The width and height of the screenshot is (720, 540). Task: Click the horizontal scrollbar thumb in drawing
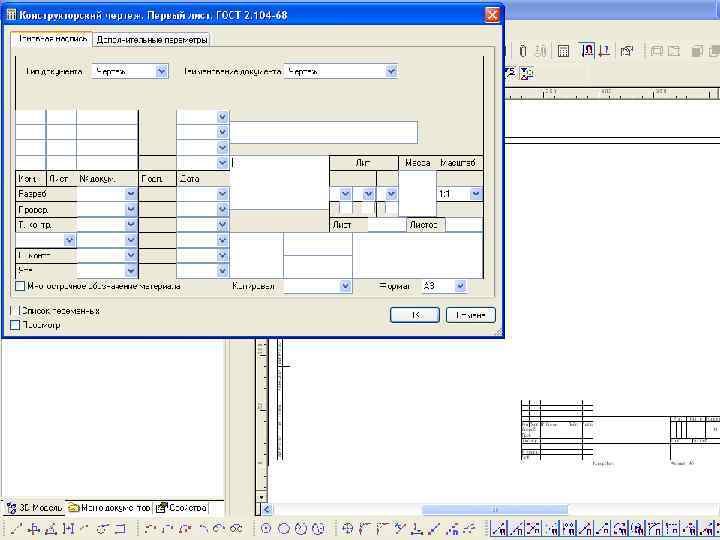(495, 509)
